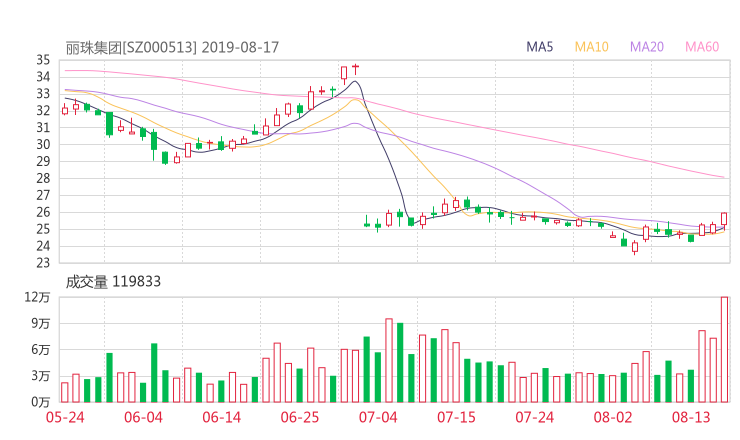Click the 成交量 119833 volume label
740x440 pixels.
113,282
